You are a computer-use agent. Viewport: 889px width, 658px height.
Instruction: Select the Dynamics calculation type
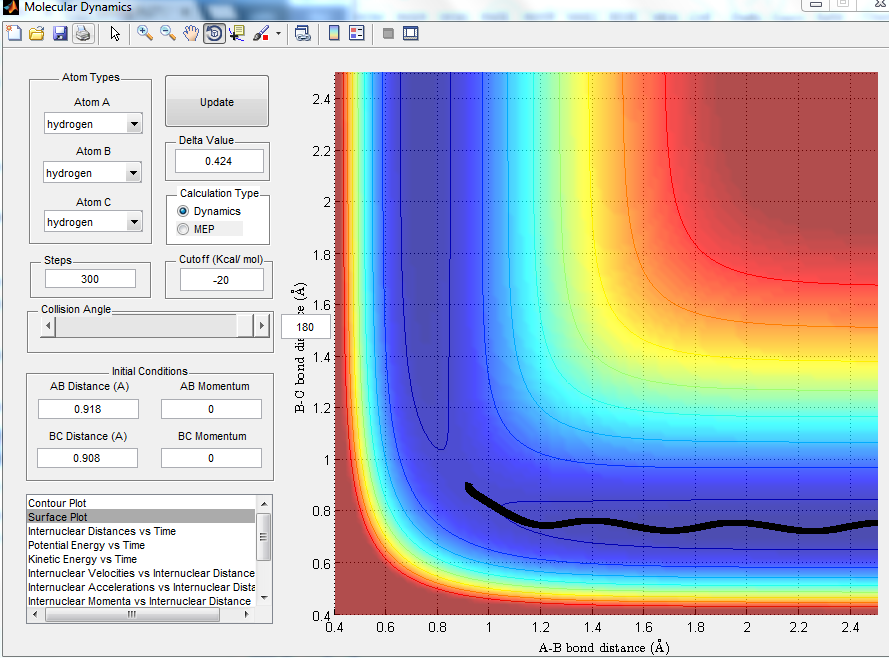pyautogui.click(x=182, y=212)
